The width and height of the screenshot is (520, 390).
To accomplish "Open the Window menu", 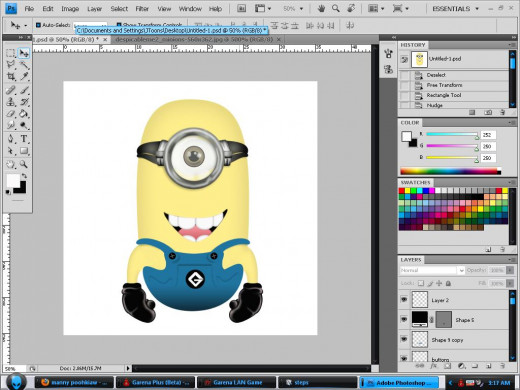I will (190, 9).
